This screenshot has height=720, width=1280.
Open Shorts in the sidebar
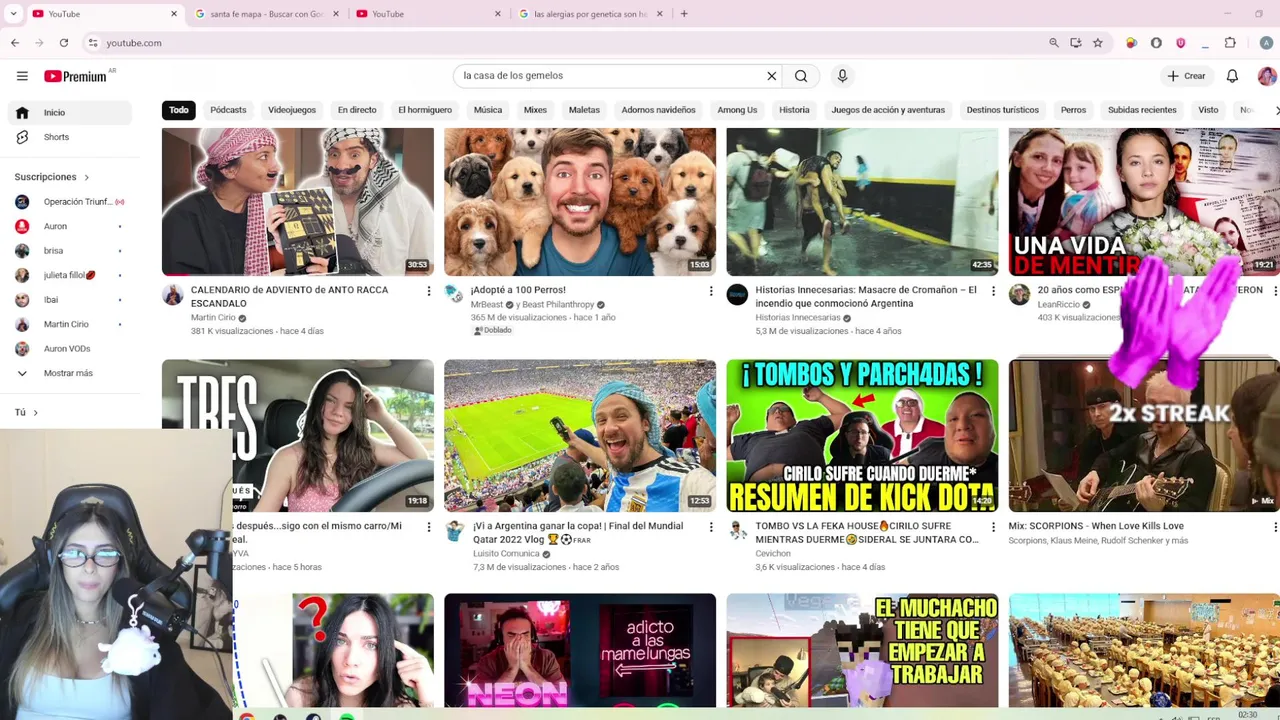click(x=69, y=137)
